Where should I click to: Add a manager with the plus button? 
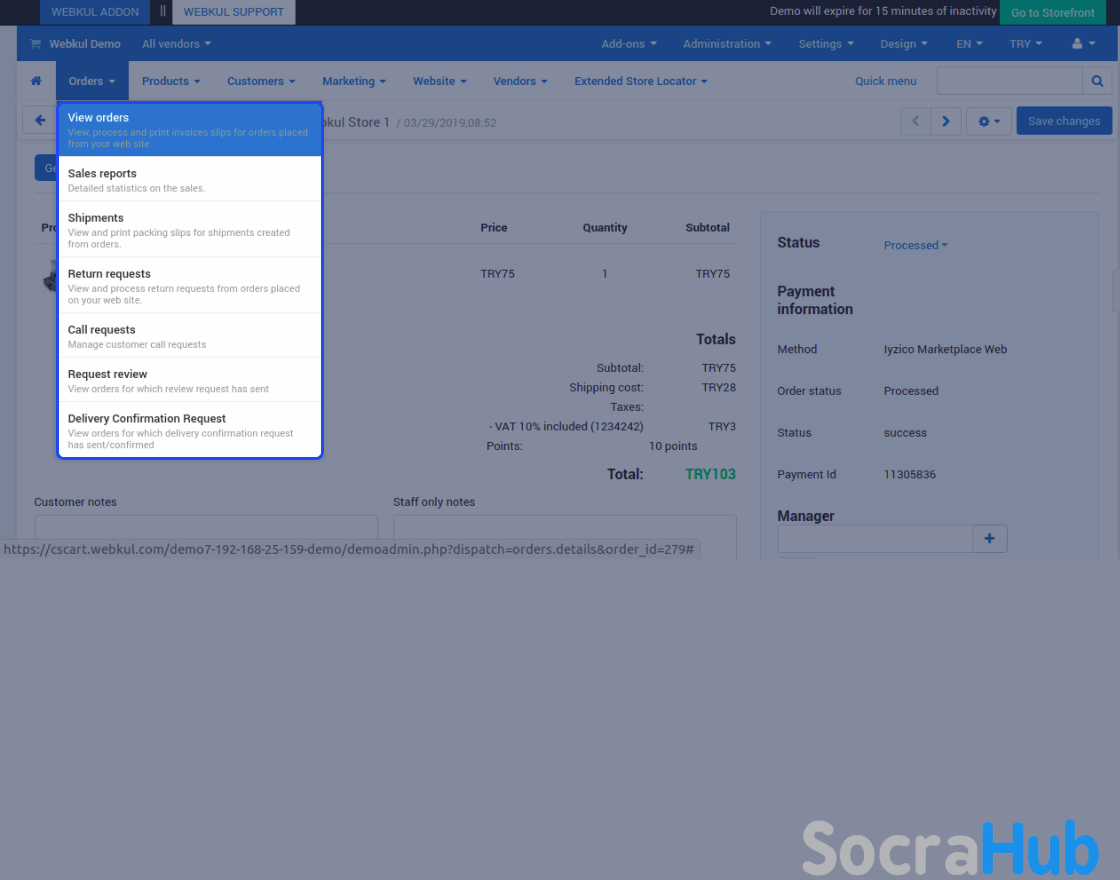click(989, 539)
